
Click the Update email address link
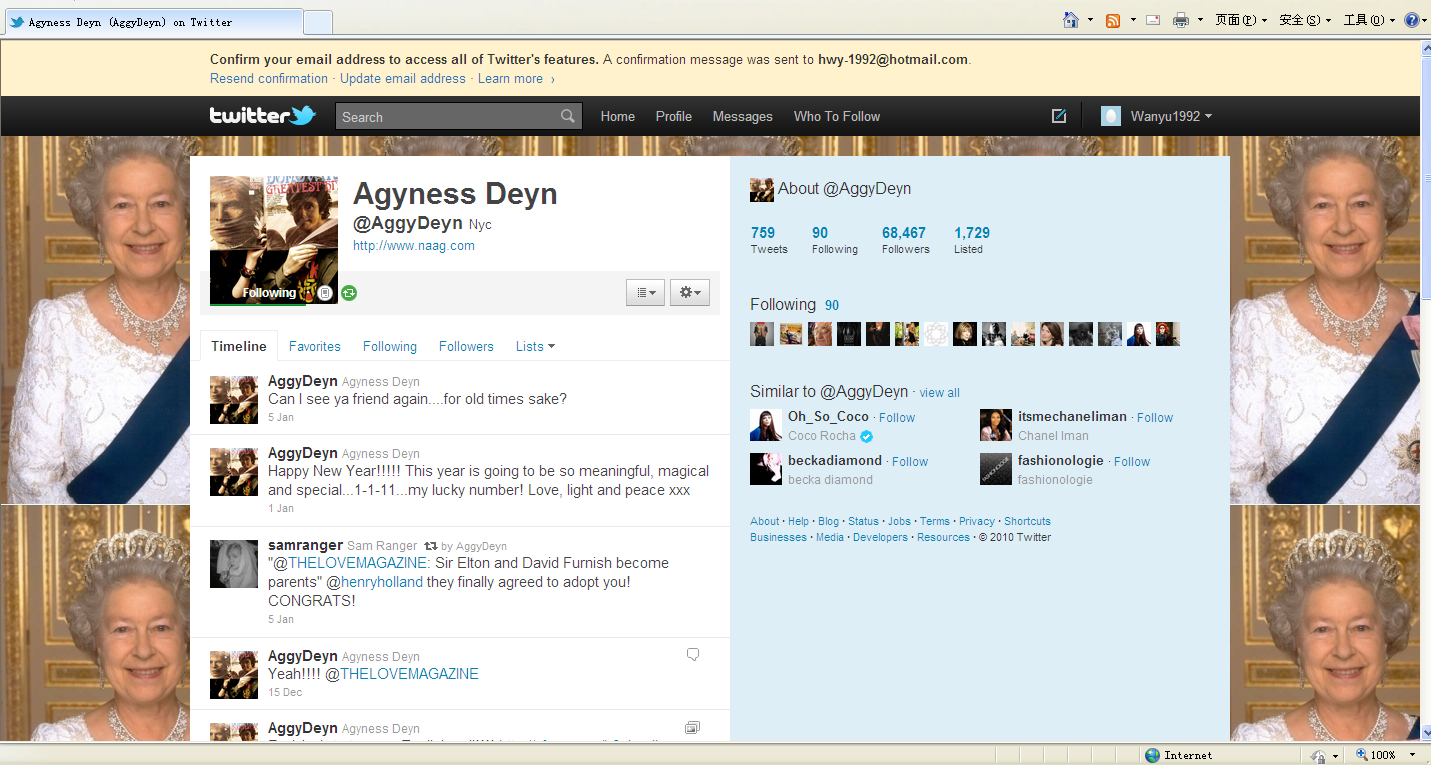click(x=403, y=78)
